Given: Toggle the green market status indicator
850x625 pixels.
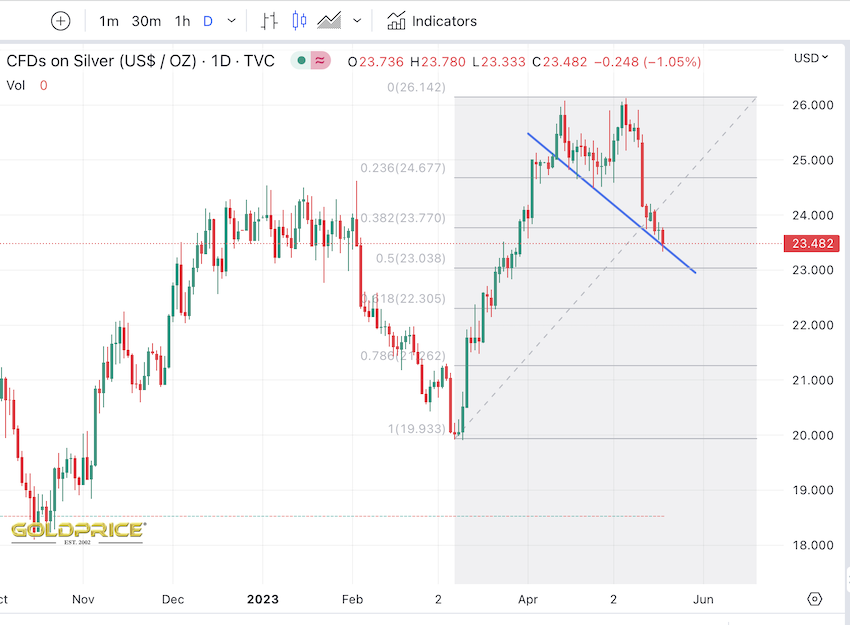Looking at the screenshot, I should click(x=301, y=61).
